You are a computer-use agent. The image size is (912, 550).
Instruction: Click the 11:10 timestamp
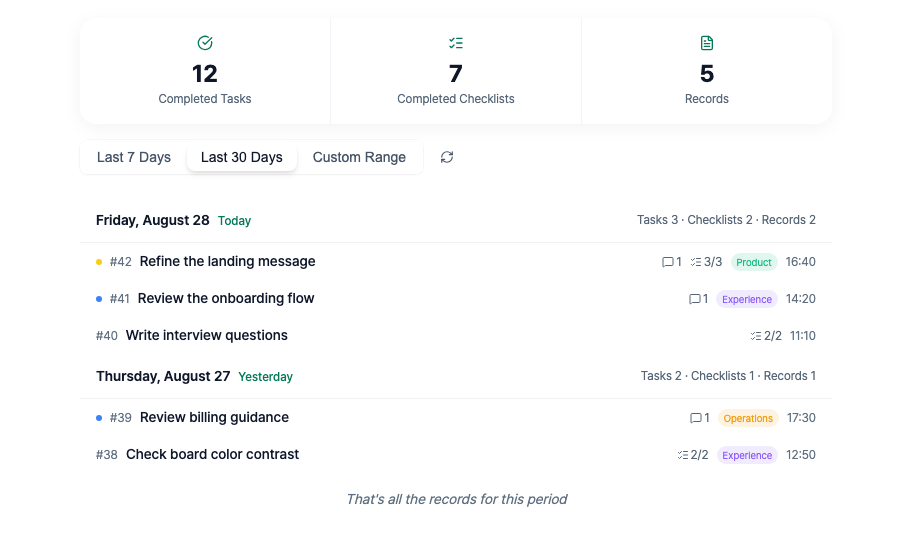click(803, 336)
